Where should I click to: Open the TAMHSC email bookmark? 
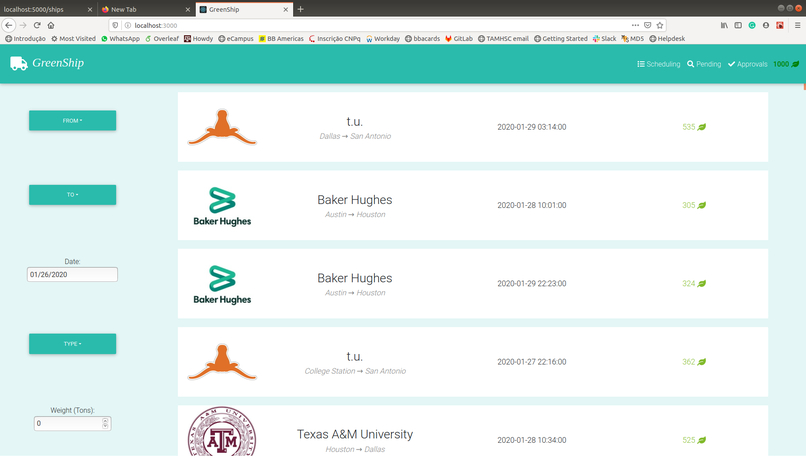(503, 39)
